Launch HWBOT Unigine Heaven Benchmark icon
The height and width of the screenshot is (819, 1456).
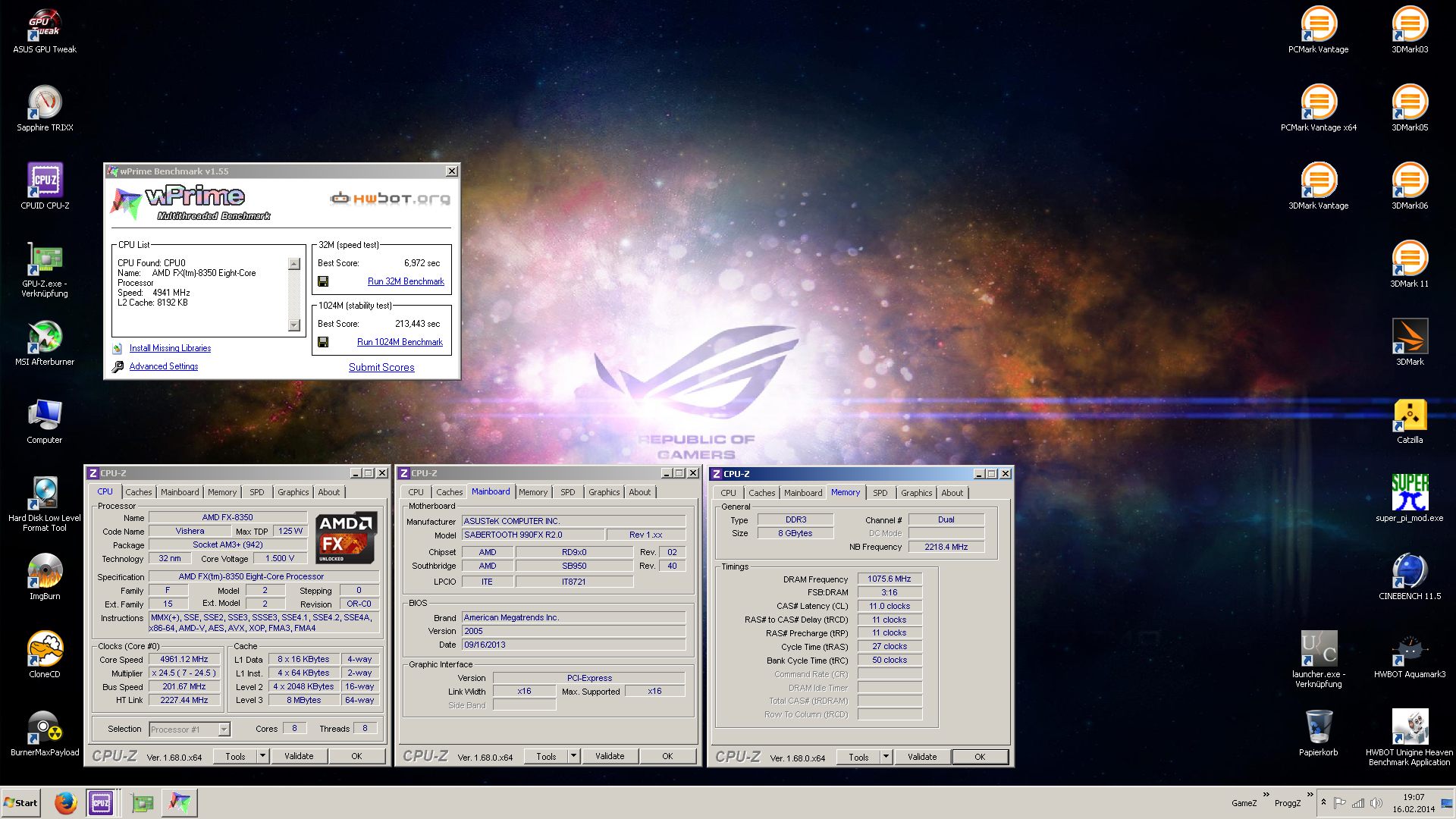(1410, 738)
